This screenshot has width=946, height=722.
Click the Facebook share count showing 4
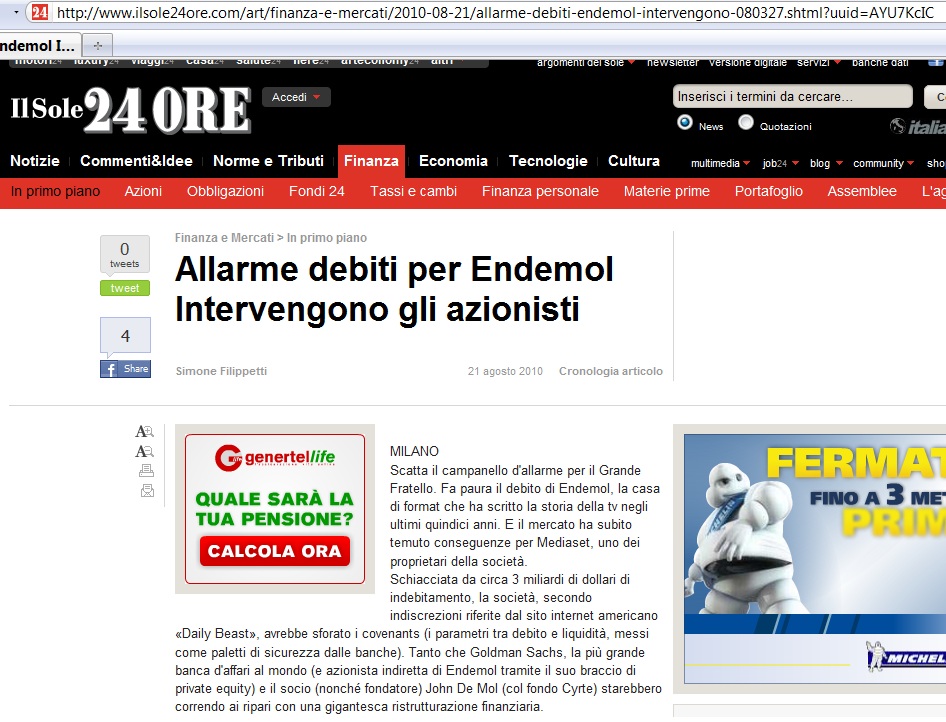(125, 335)
